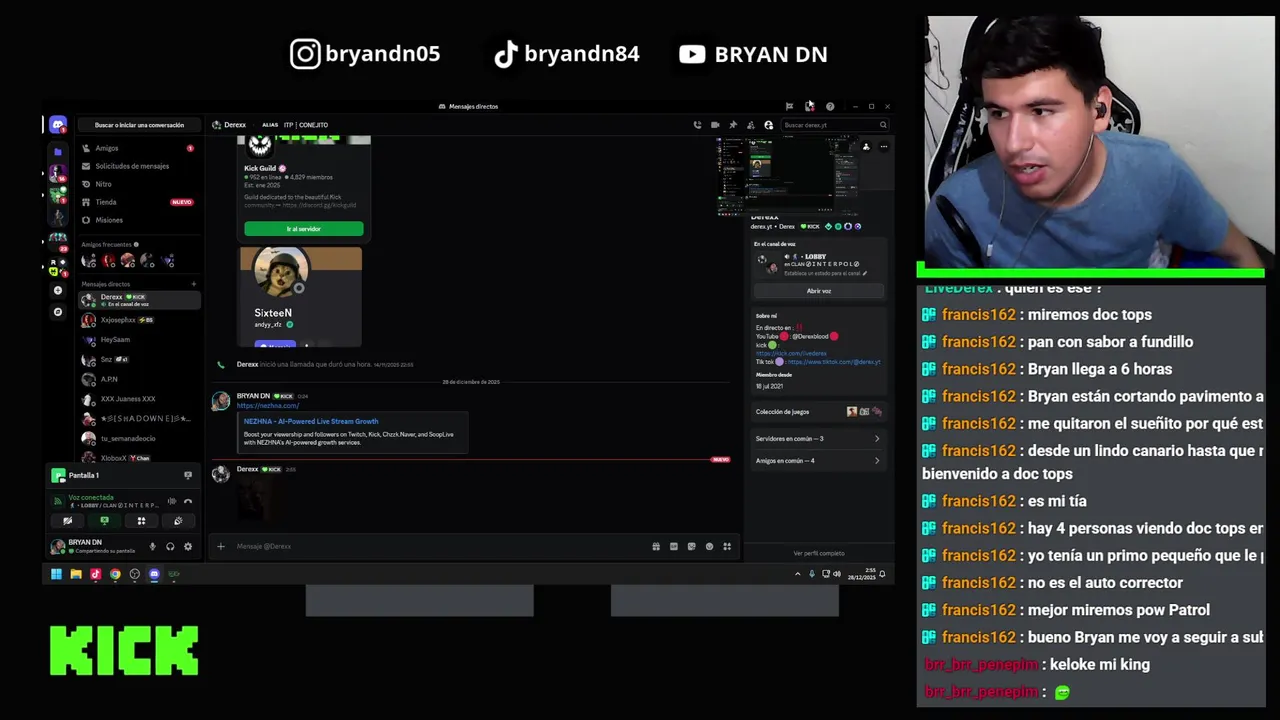Viewport: 1280px width, 720px height.
Task: Mute microphone in user panel
Action: pos(152,546)
